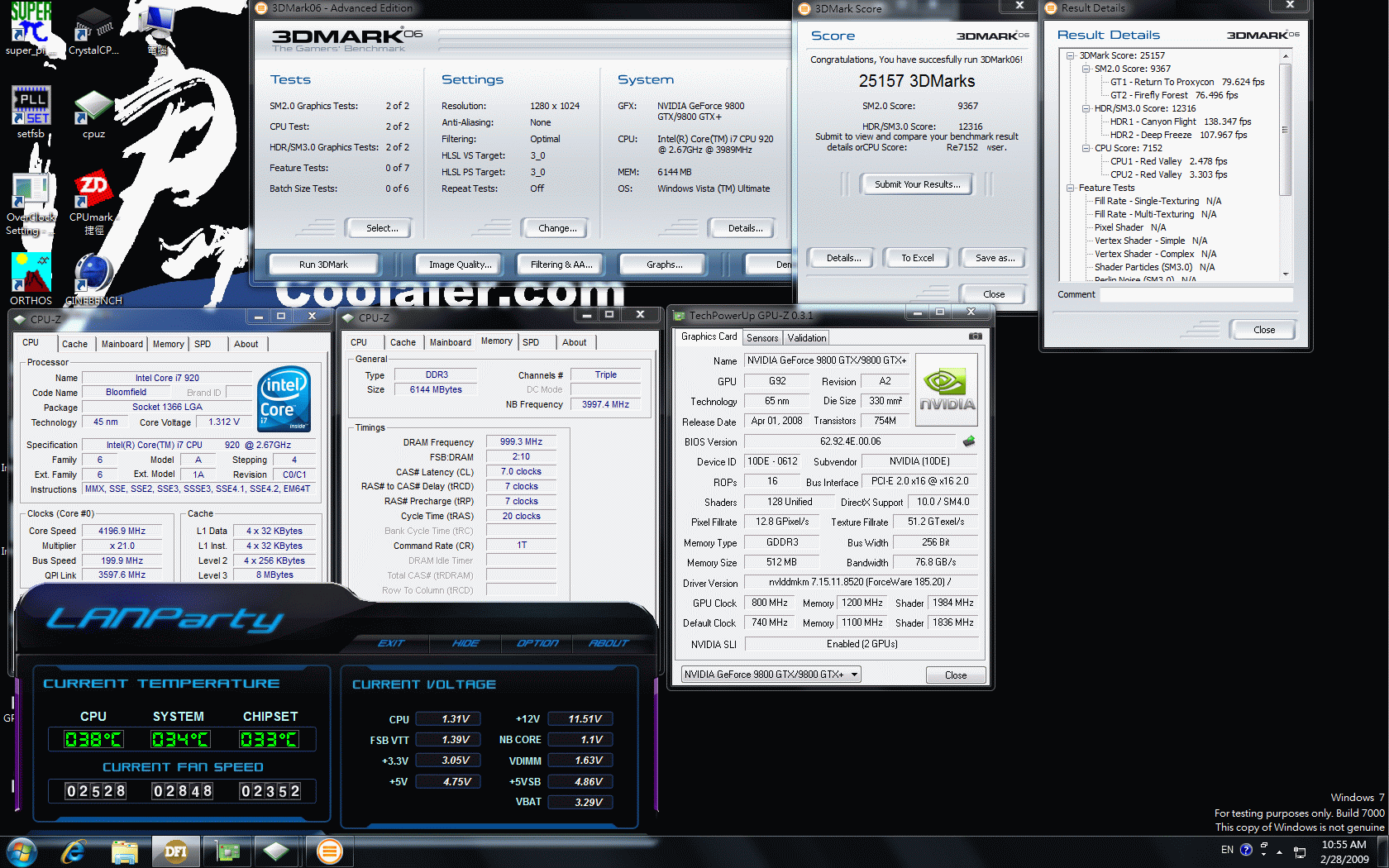The image size is (1389, 868).
Task: Switch to Mainboard tab in left CPU-Z
Action: pos(122,344)
